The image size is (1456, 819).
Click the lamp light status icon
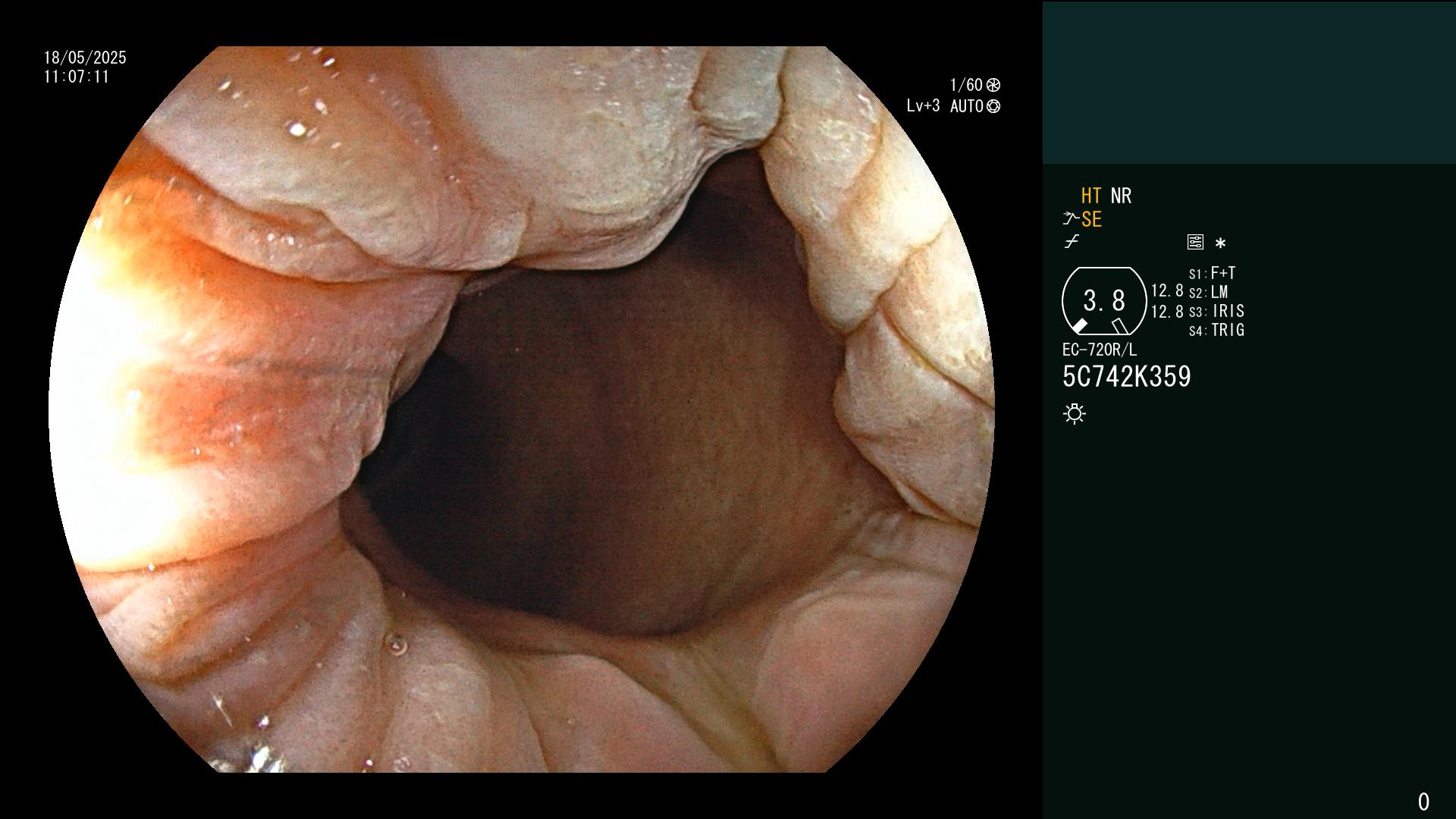pyautogui.click(x=1075, y=413)
